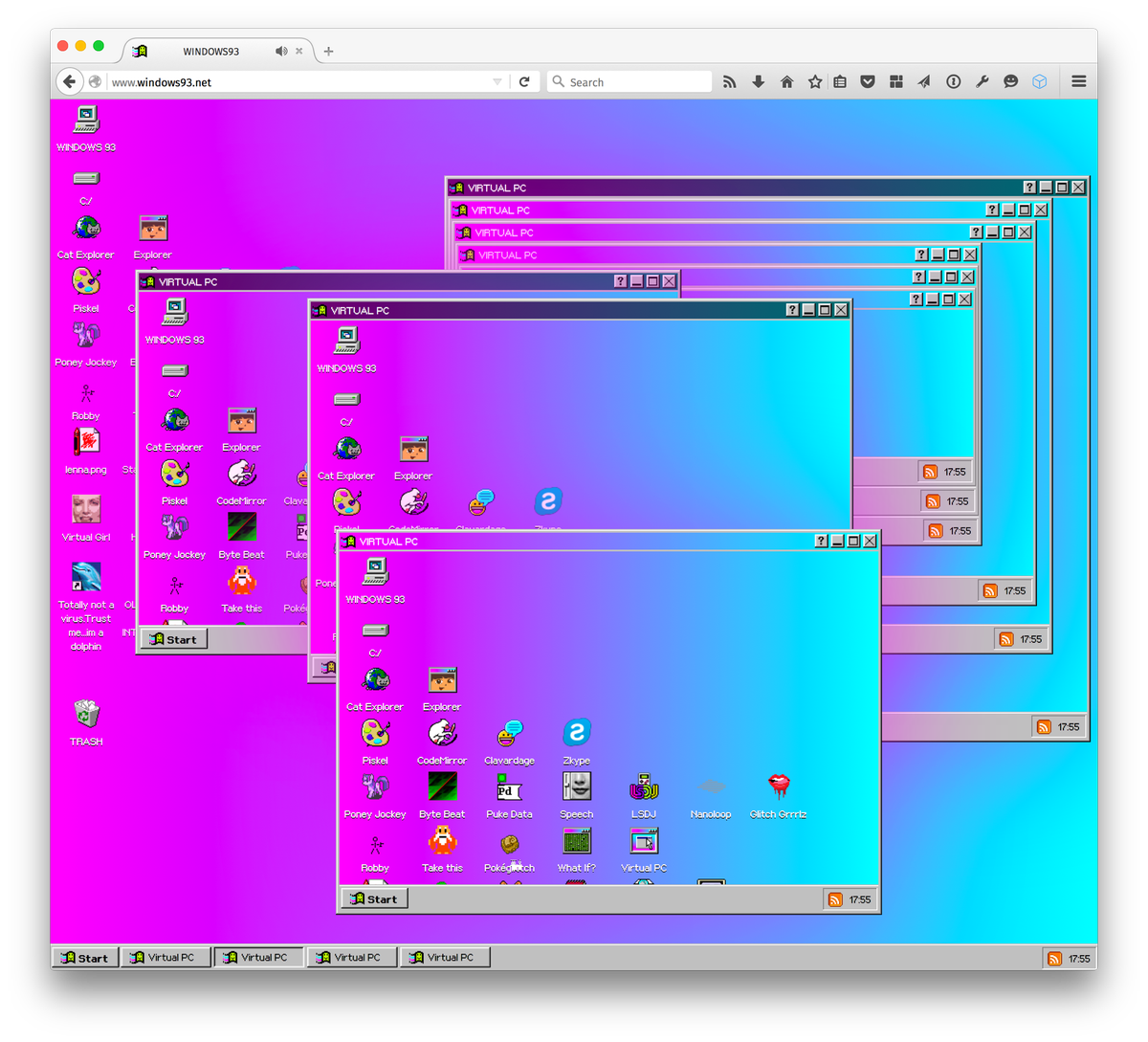This screenshot has height=1042, width=1148.
Task: Open Pokéglitch icon
Action: pyautogui.click(x=509, y=843)
